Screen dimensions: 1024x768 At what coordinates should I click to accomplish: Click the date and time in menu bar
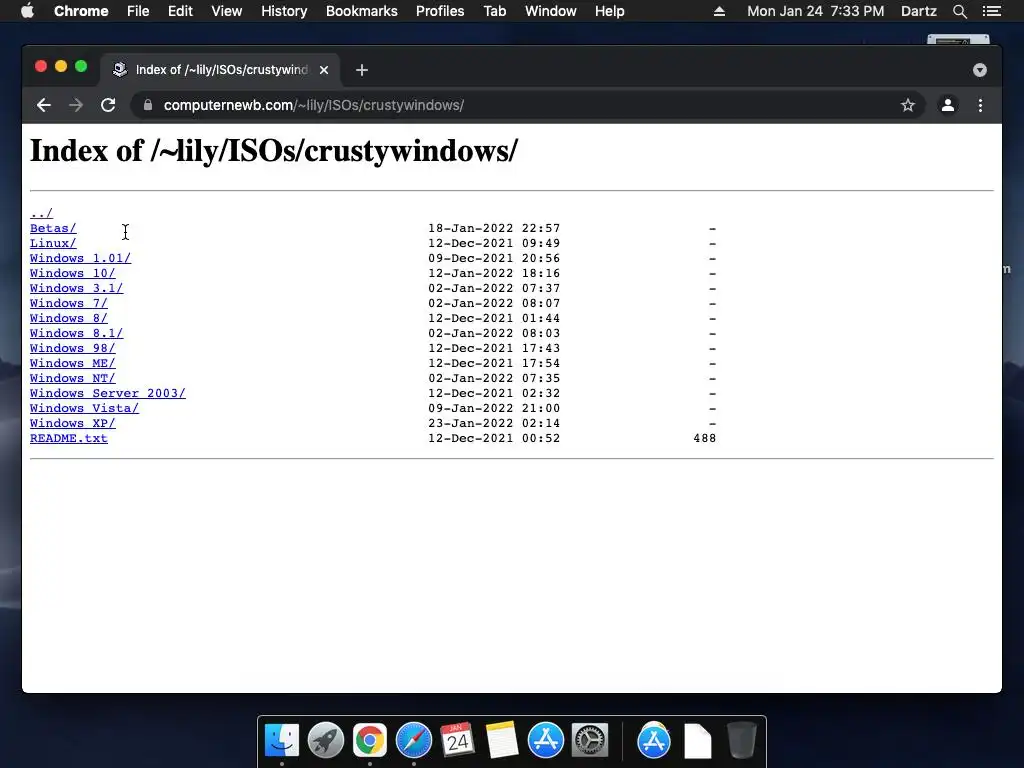point(816,11)
